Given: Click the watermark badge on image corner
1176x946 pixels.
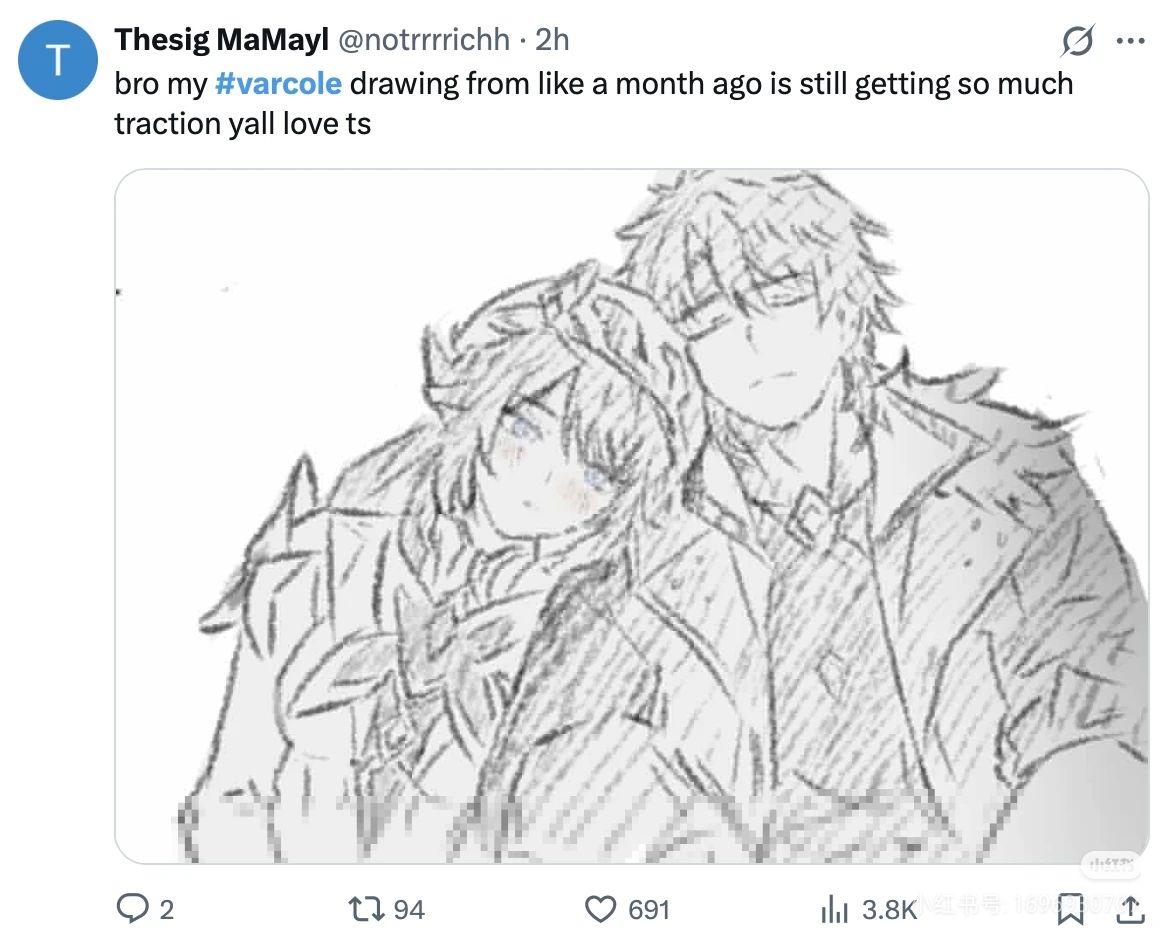Looking at the screenshot, I should 1111,866.
